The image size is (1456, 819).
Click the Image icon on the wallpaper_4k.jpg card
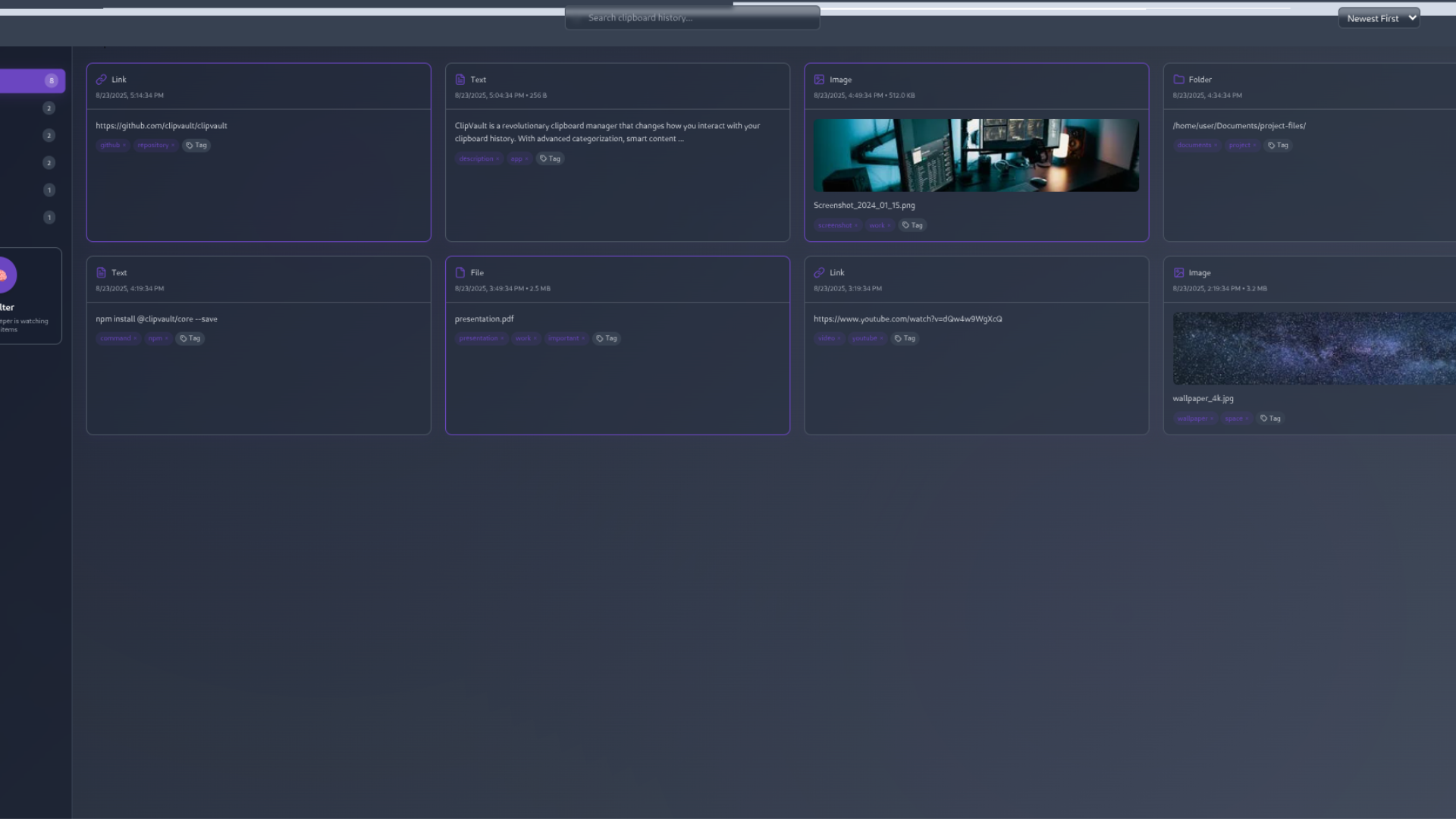(1178, 273)
